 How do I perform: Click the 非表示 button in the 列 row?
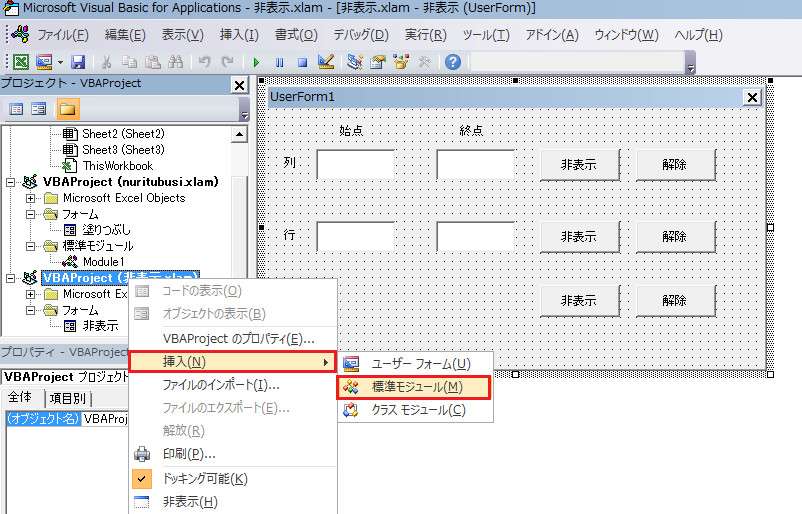click(x=578, y=165)
